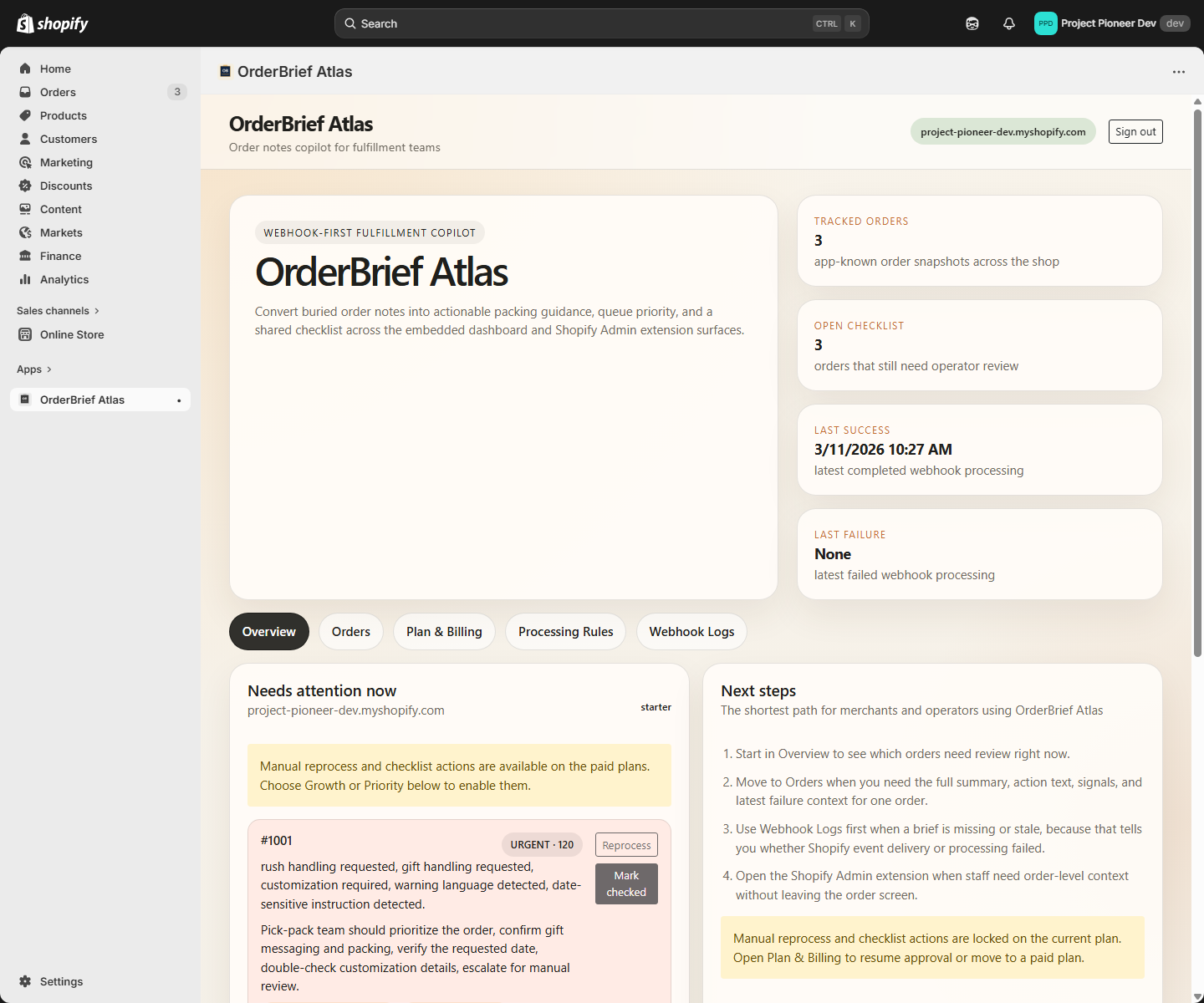Expand the Apps section
The width and height of the screenshot is (1204, 1003).
pos(34,369)
